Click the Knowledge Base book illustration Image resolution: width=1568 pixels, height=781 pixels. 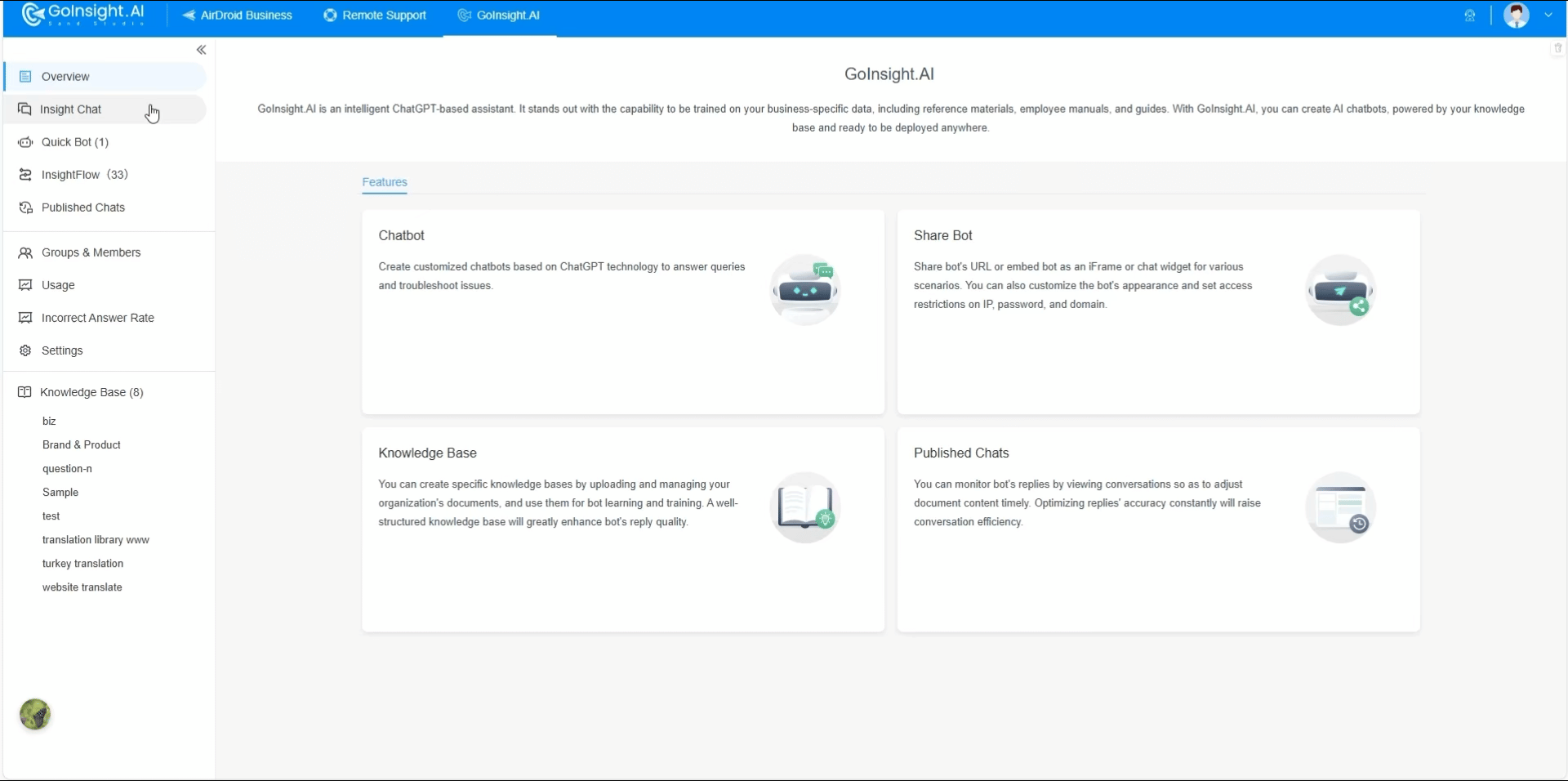(805, 507)
